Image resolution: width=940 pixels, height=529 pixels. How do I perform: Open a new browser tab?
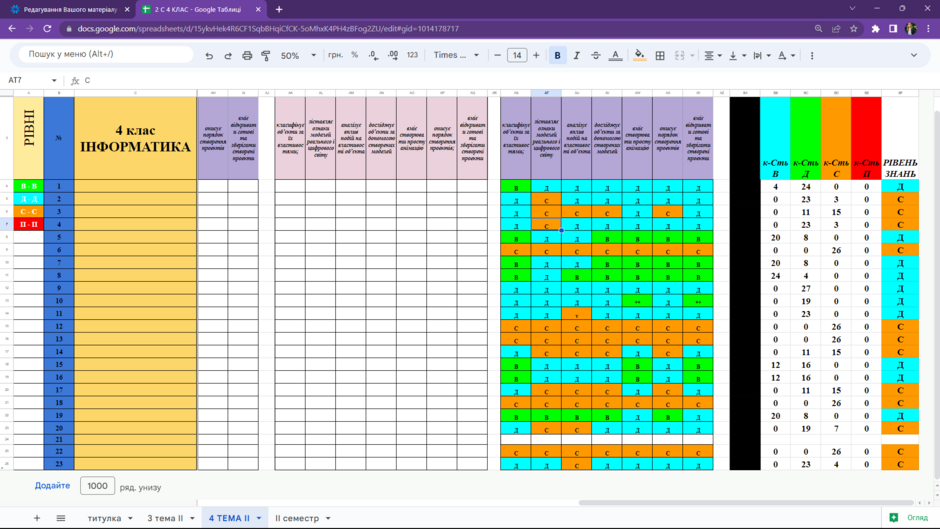pyautogui.click(x=279, y=10)
